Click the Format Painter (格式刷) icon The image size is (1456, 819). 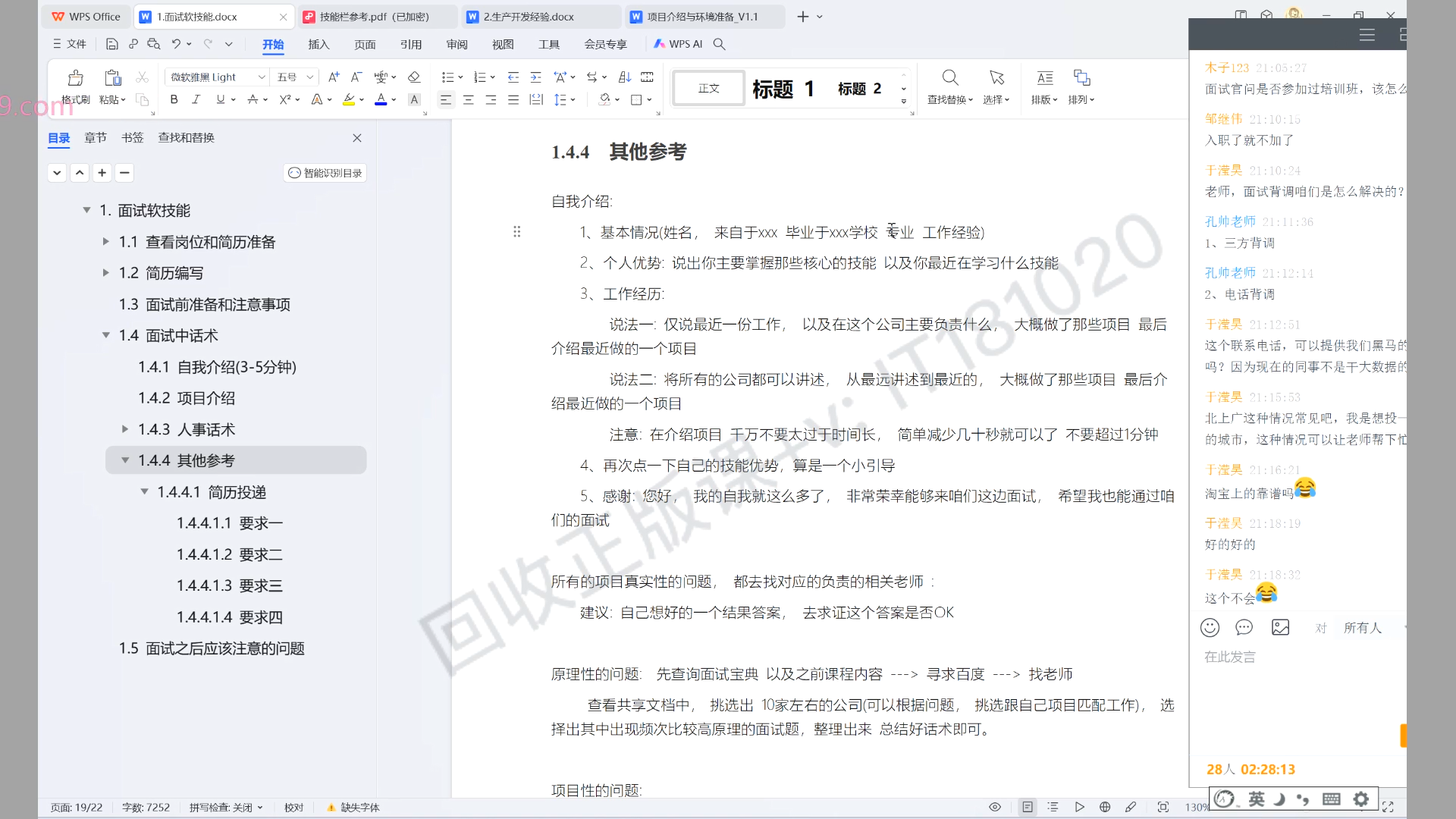[75, 78]
